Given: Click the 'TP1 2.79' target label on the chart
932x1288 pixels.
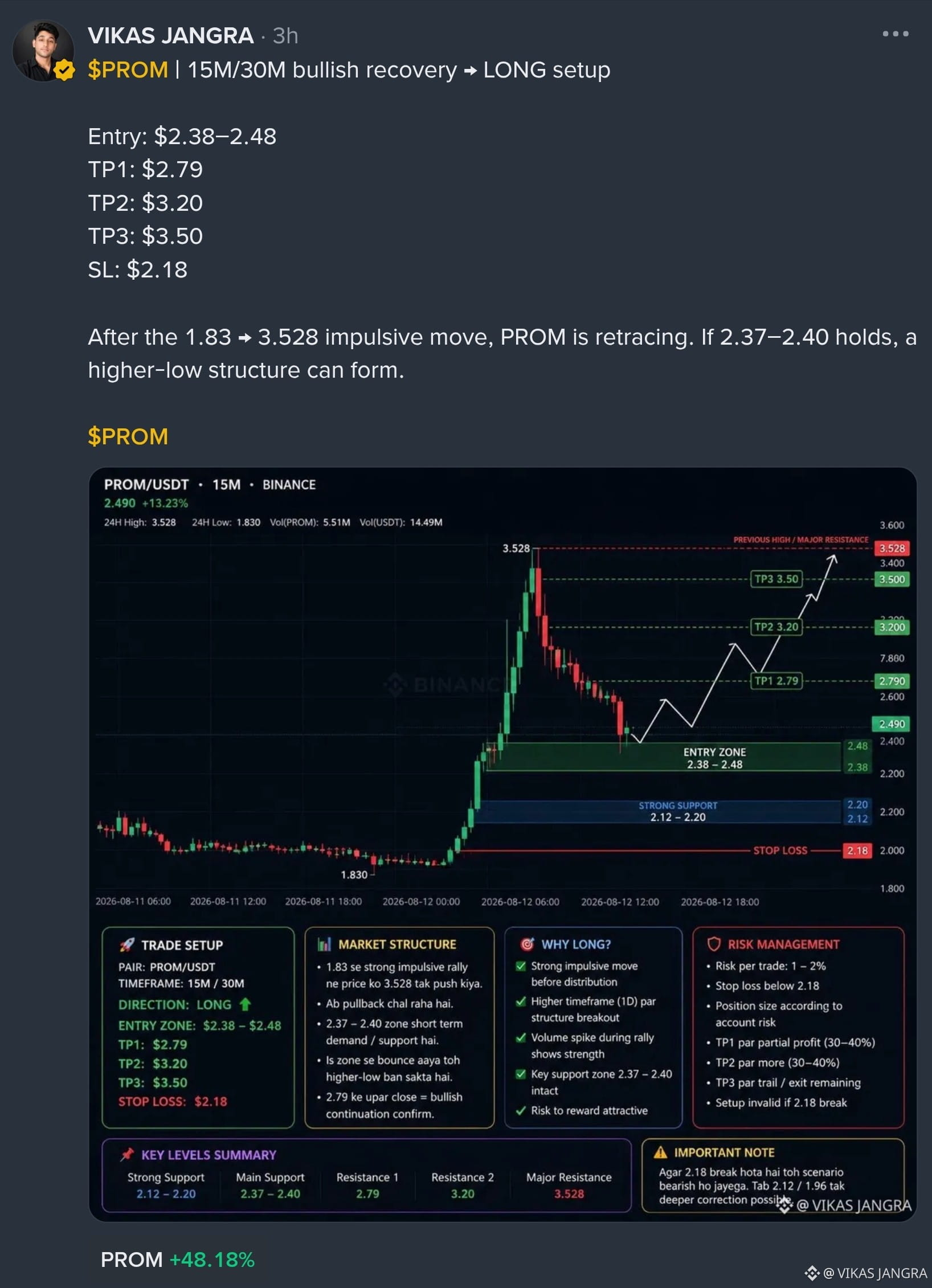Looking at the screenshot, I should [776, 681].
